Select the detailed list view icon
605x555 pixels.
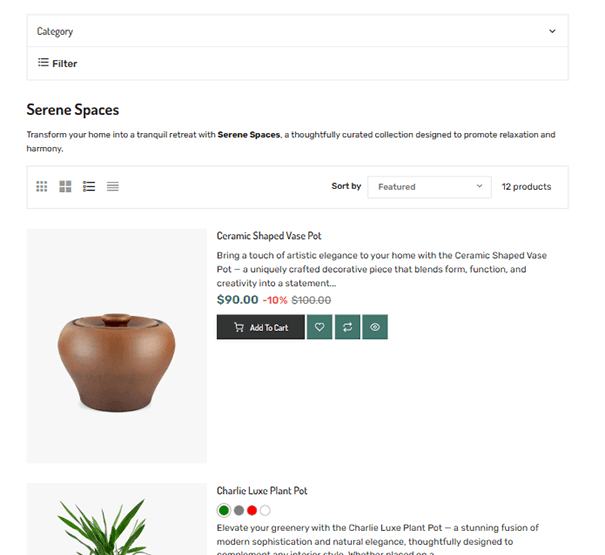point(89,187)
